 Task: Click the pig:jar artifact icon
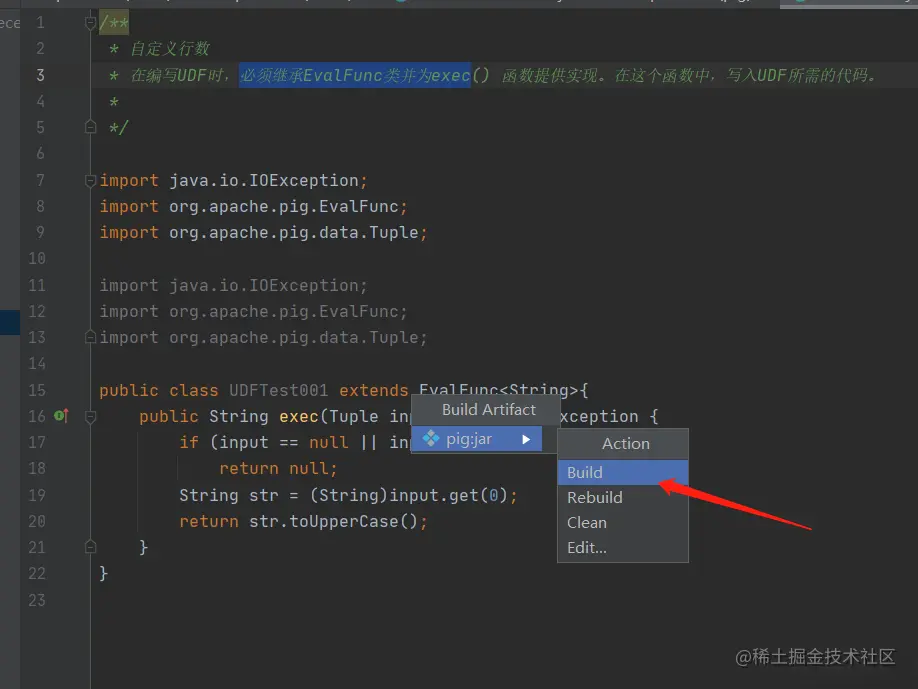coord(431,438)
